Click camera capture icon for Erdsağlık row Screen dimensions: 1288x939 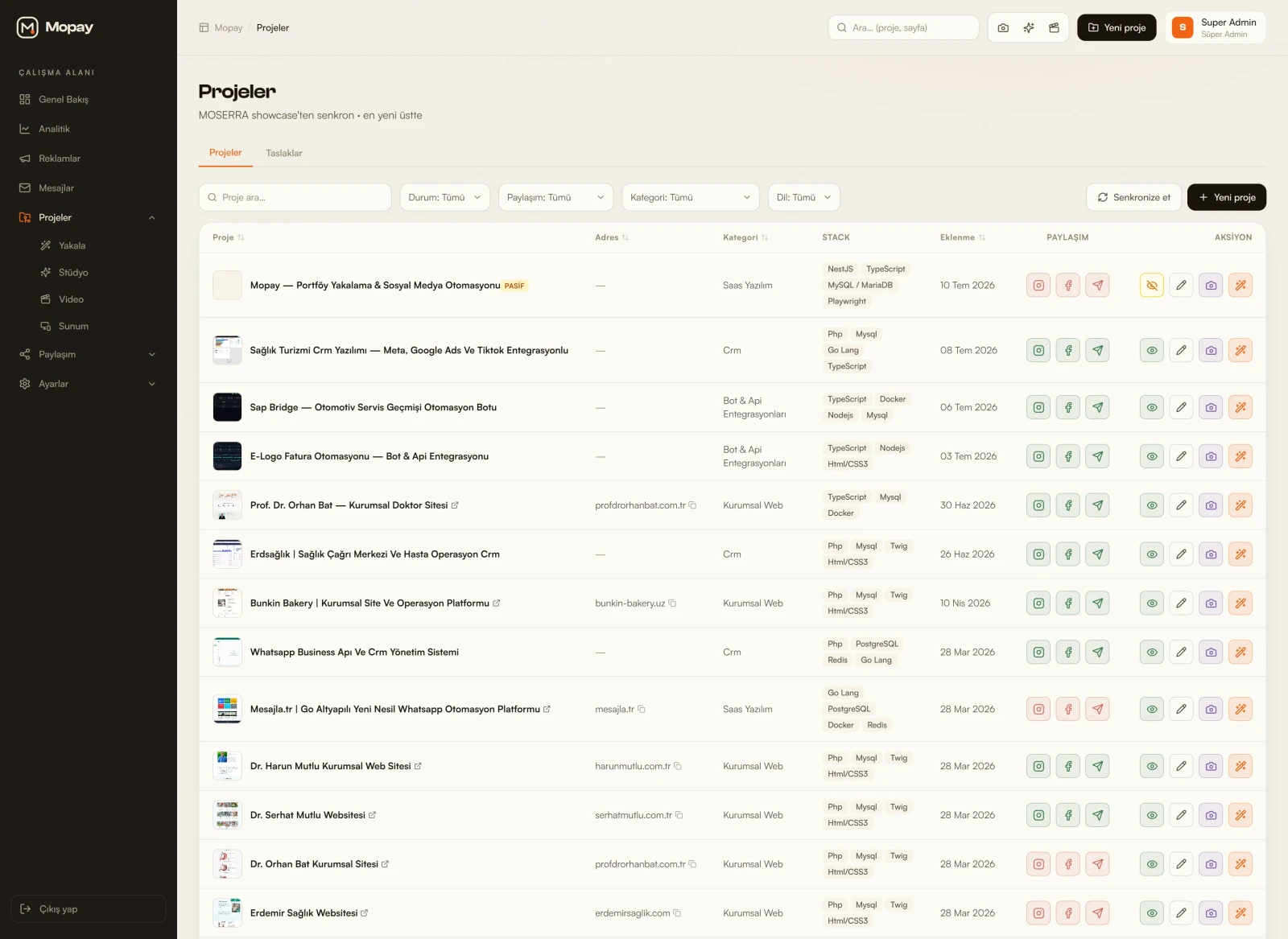click(1211, 554)
